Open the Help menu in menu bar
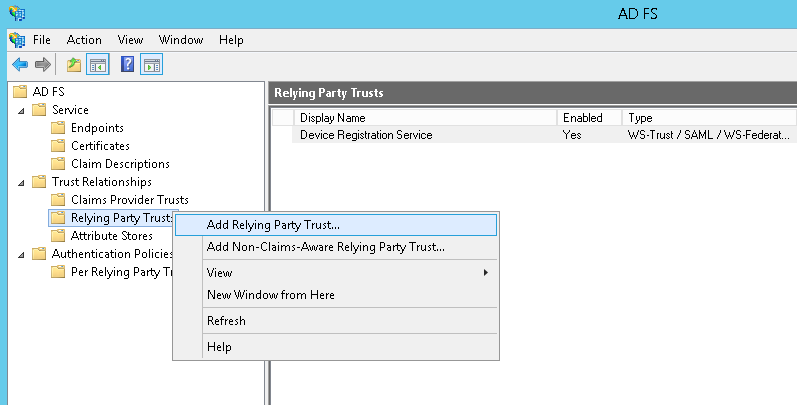The width and height of the screenshot is (797, 405). point(231,40)
